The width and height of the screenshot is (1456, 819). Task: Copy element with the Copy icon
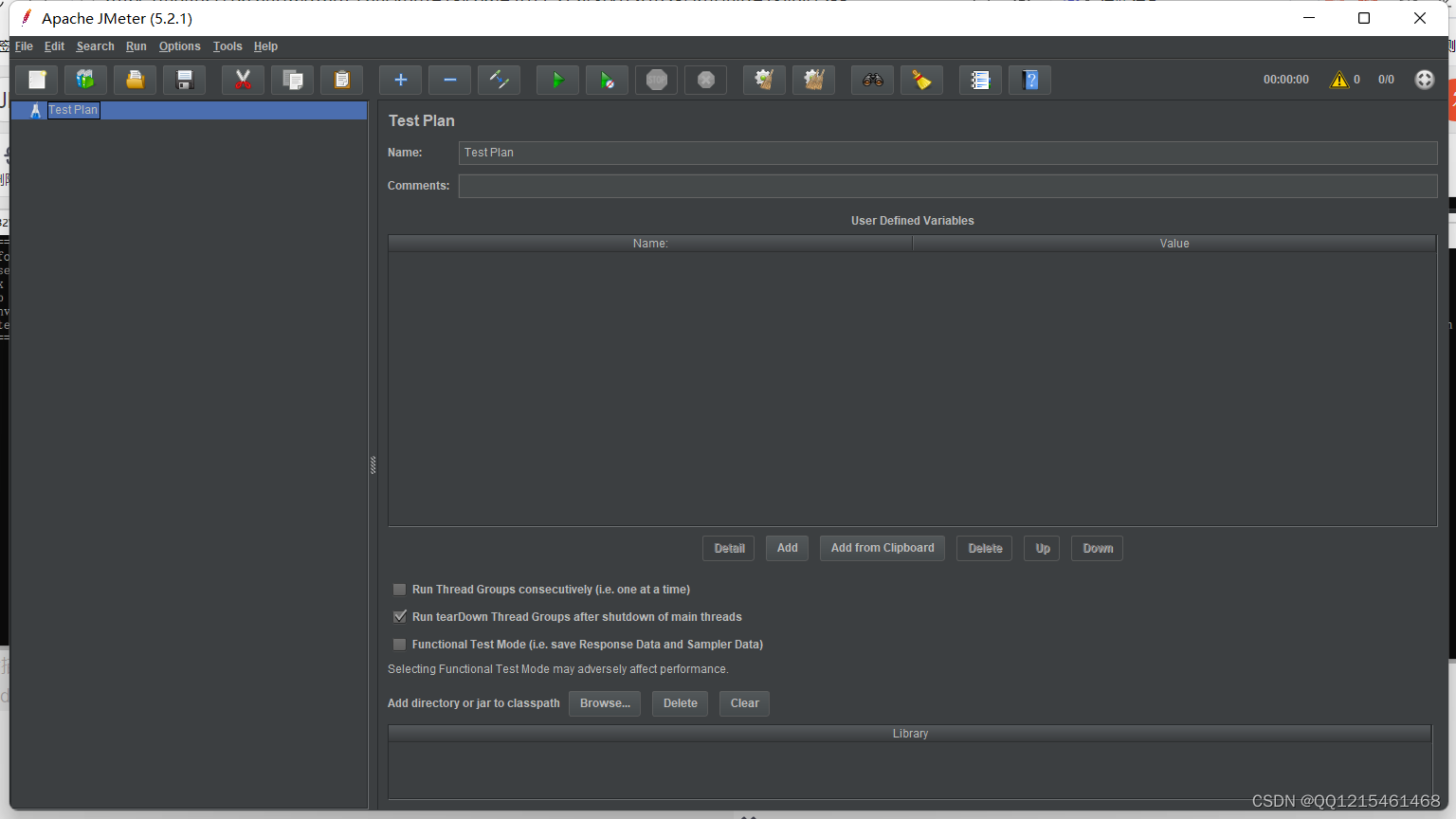pos(293,80)
